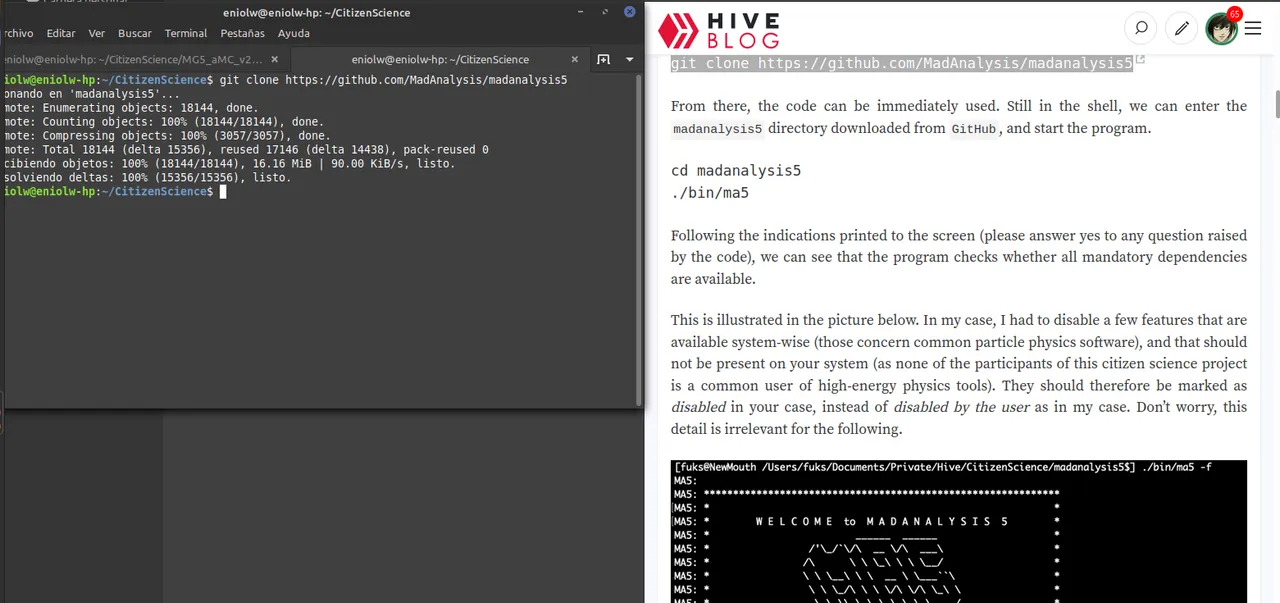Click the paragraph starting 'Following the indications'
The width and height of the screenshot is (1280, 603).
959,257
